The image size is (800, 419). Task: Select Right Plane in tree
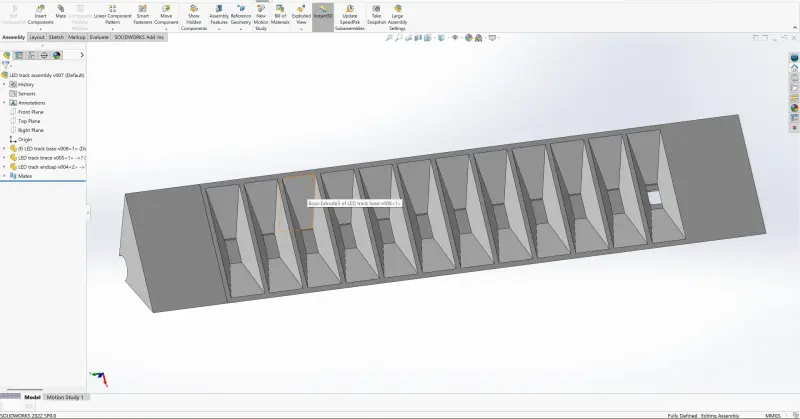pos(31,130)
